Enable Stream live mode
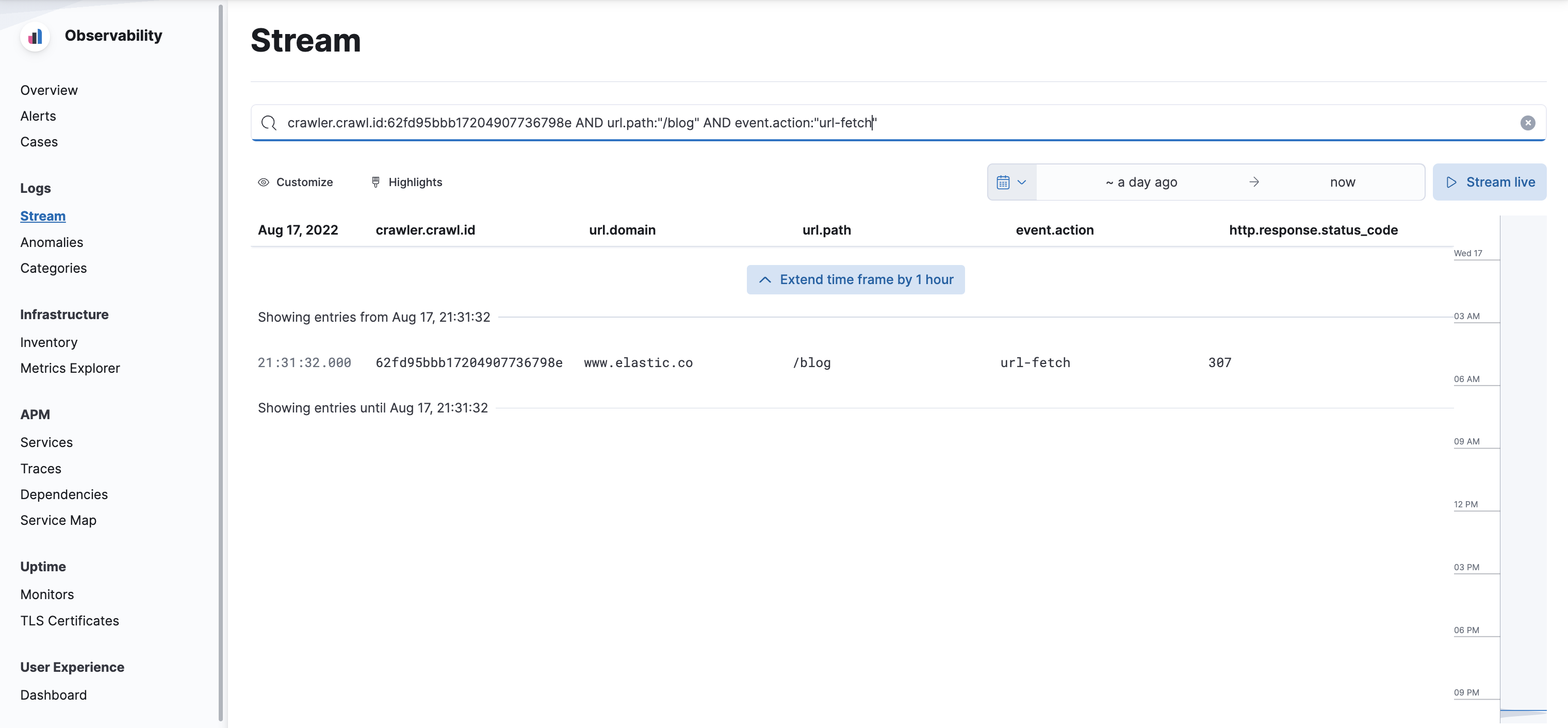This screenshot has height=728, width=1568. [1490, 181]
